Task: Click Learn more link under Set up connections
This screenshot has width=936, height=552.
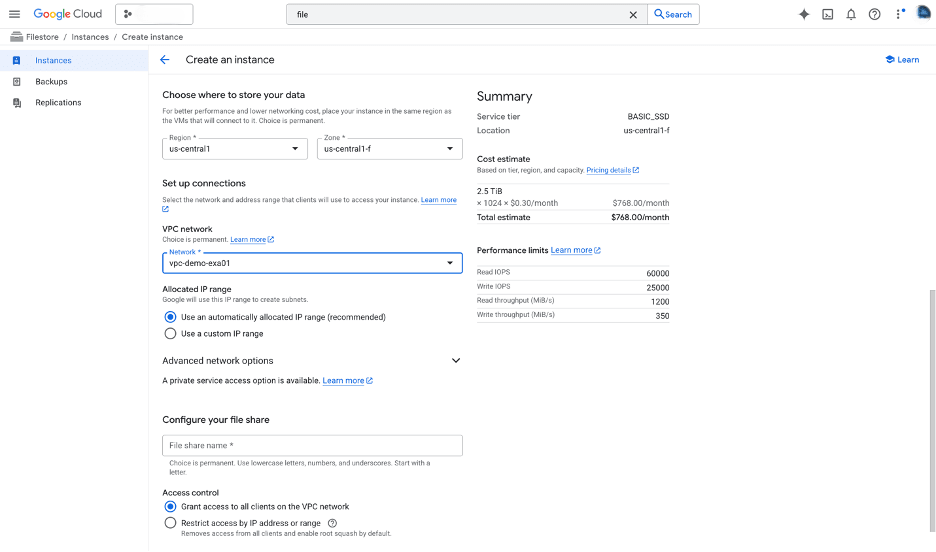Action: 439,200
